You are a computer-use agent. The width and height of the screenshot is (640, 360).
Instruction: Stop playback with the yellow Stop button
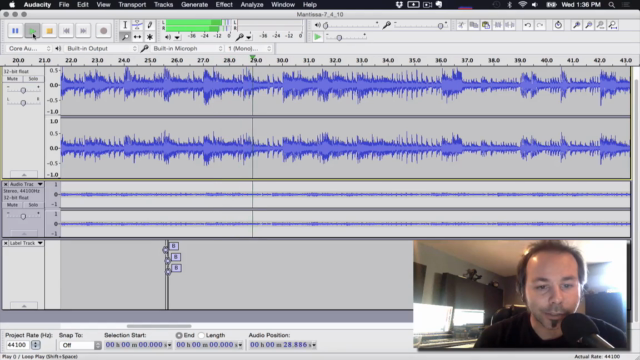tap(49, 31)
